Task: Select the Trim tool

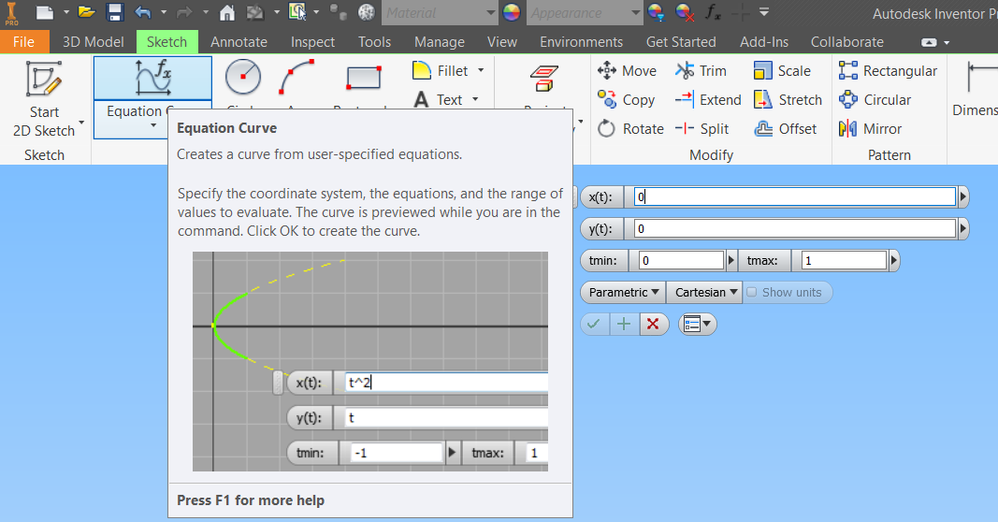Action: pos(701,71)
